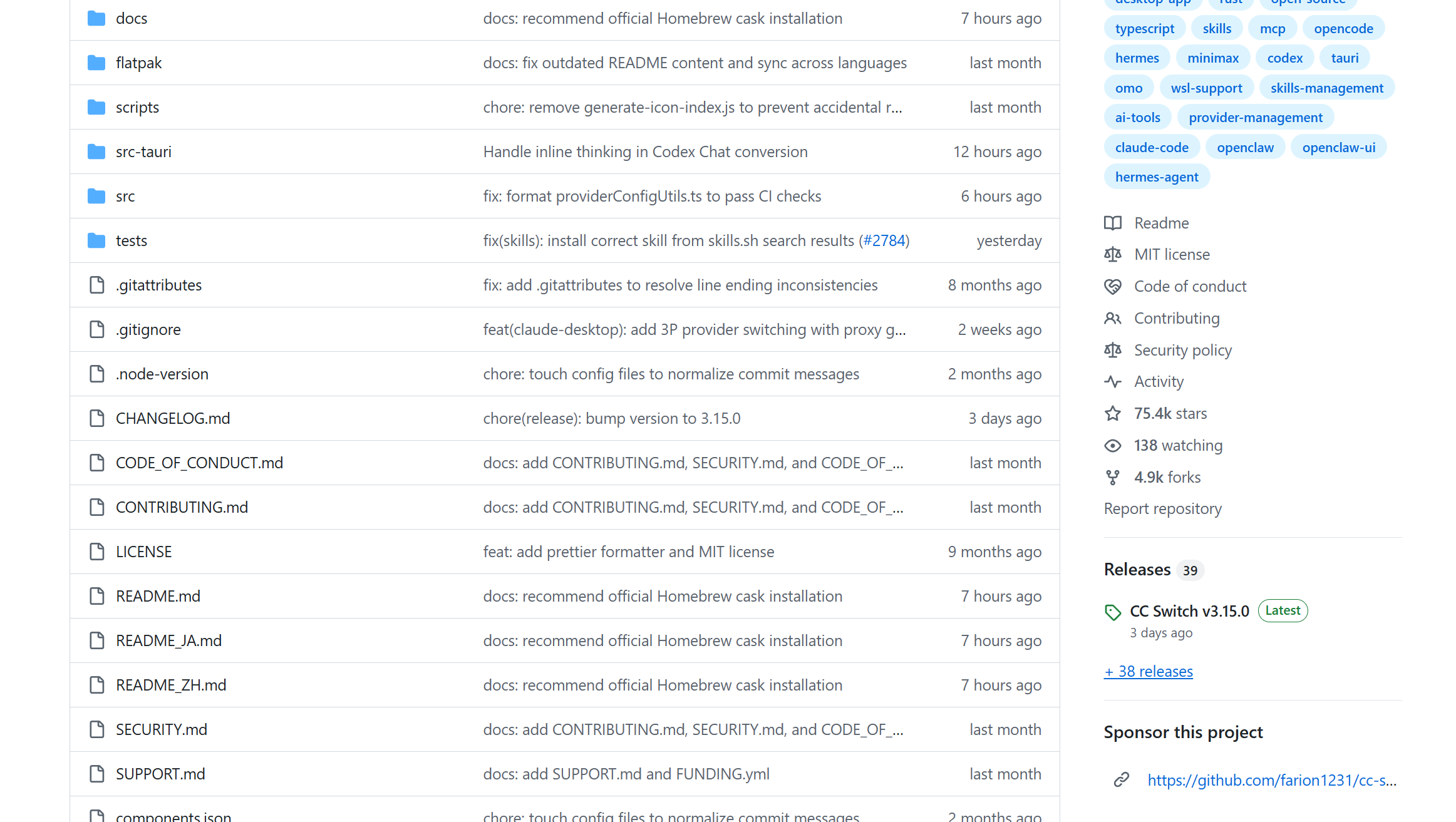Open the Readme sidebar link
The height and width of the screenshot is (822, 1456).
(1161, 223)
